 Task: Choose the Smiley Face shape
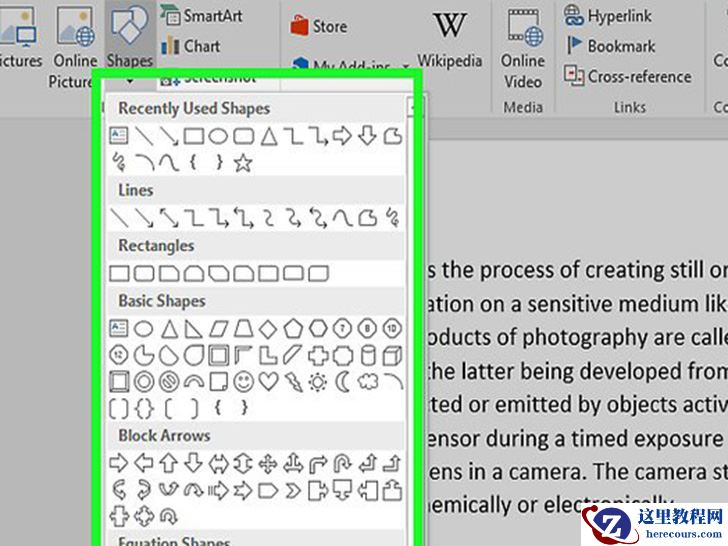coord(243,382)
